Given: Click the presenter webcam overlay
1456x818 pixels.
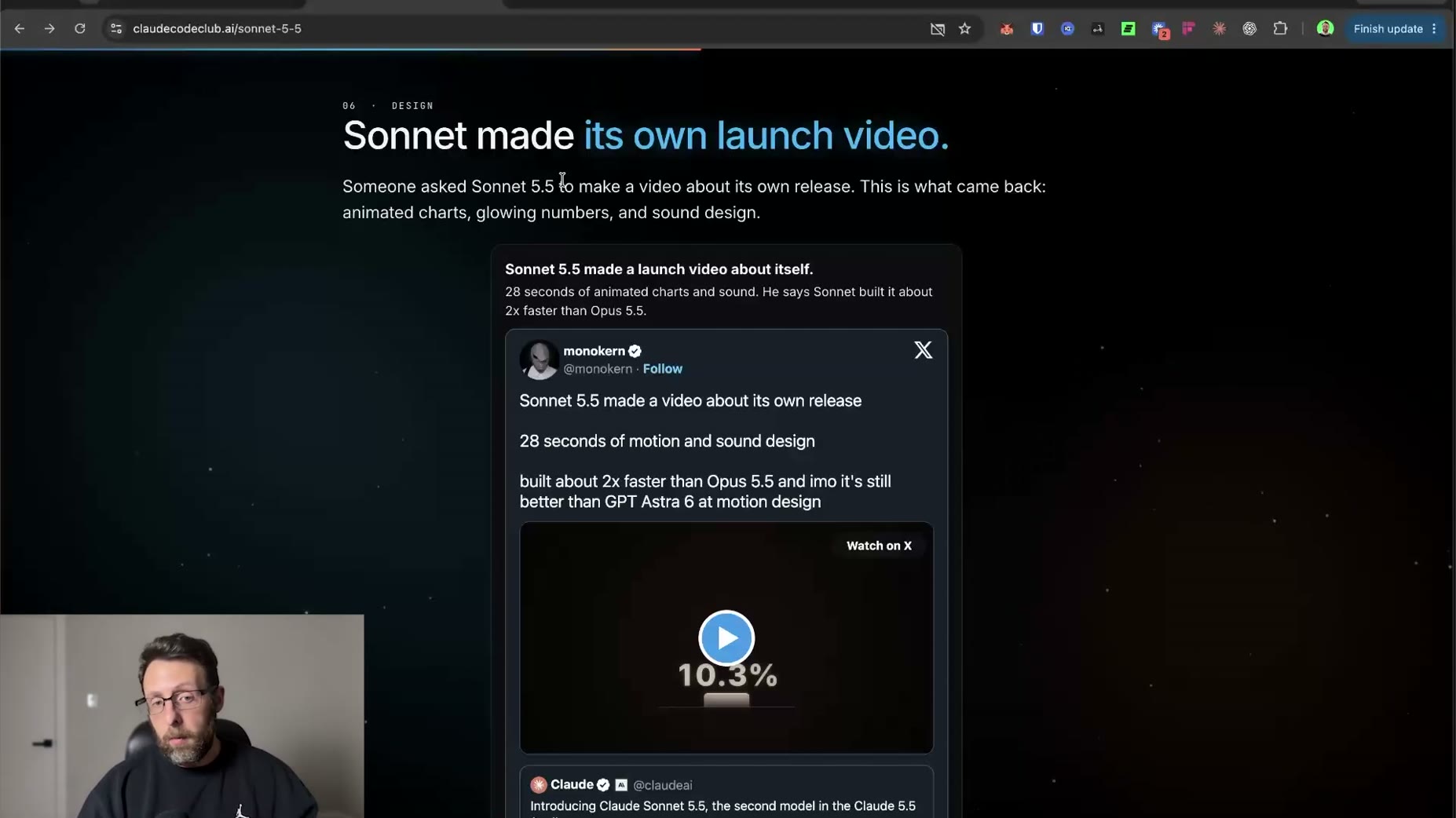Looking at the screenshot, I should (182, 716).
